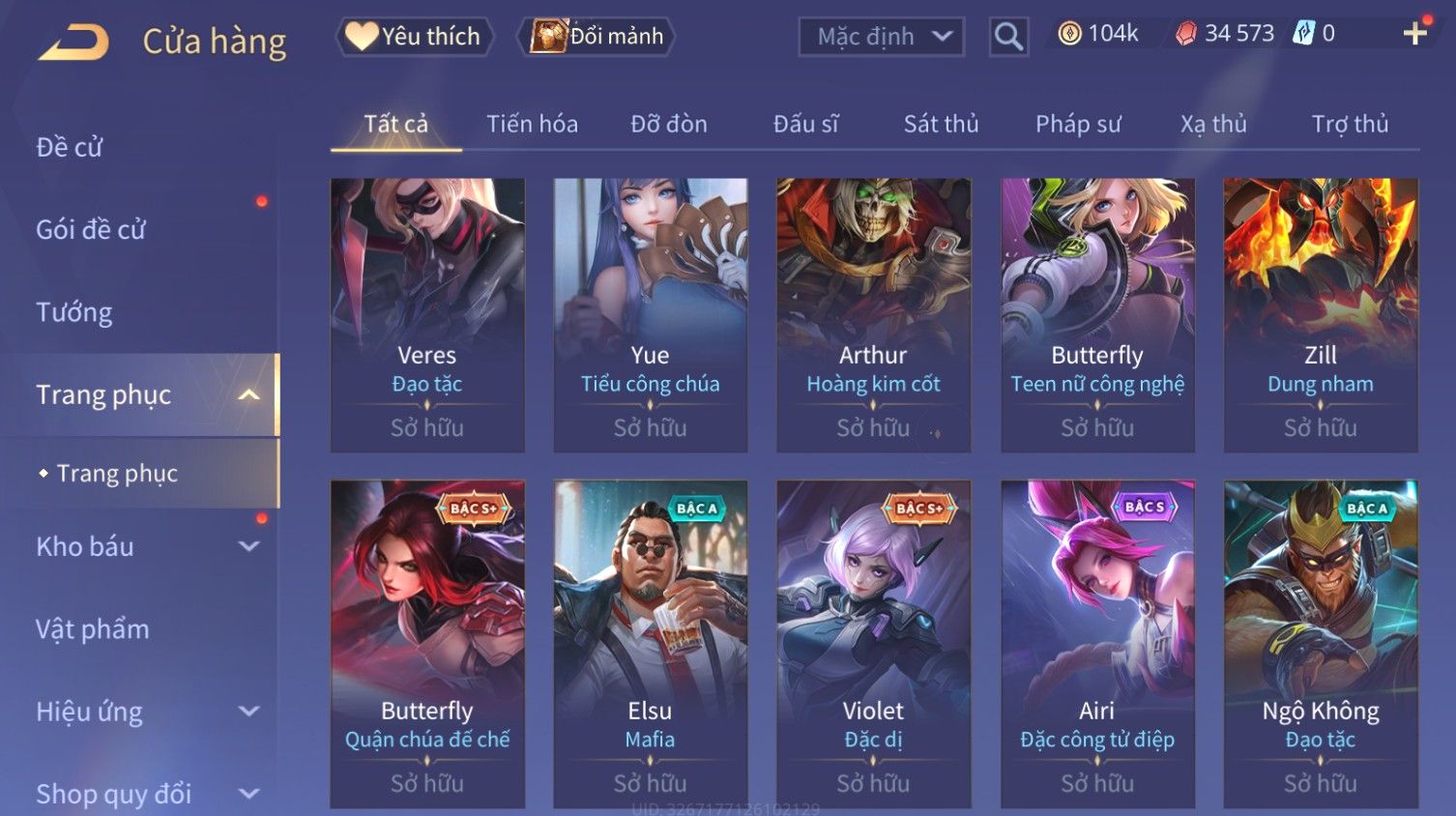This screenshot has width=1456, height=816.
Task: Open the search magnifier icon
Action: tap(1008, 37)
